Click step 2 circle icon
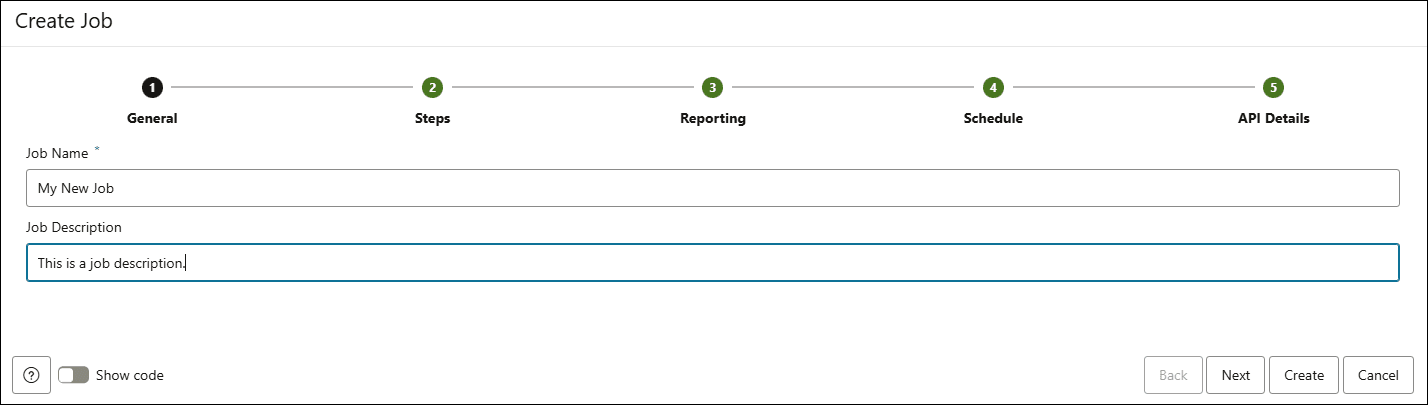1428x405 pixels. click(x=432, y=88)
